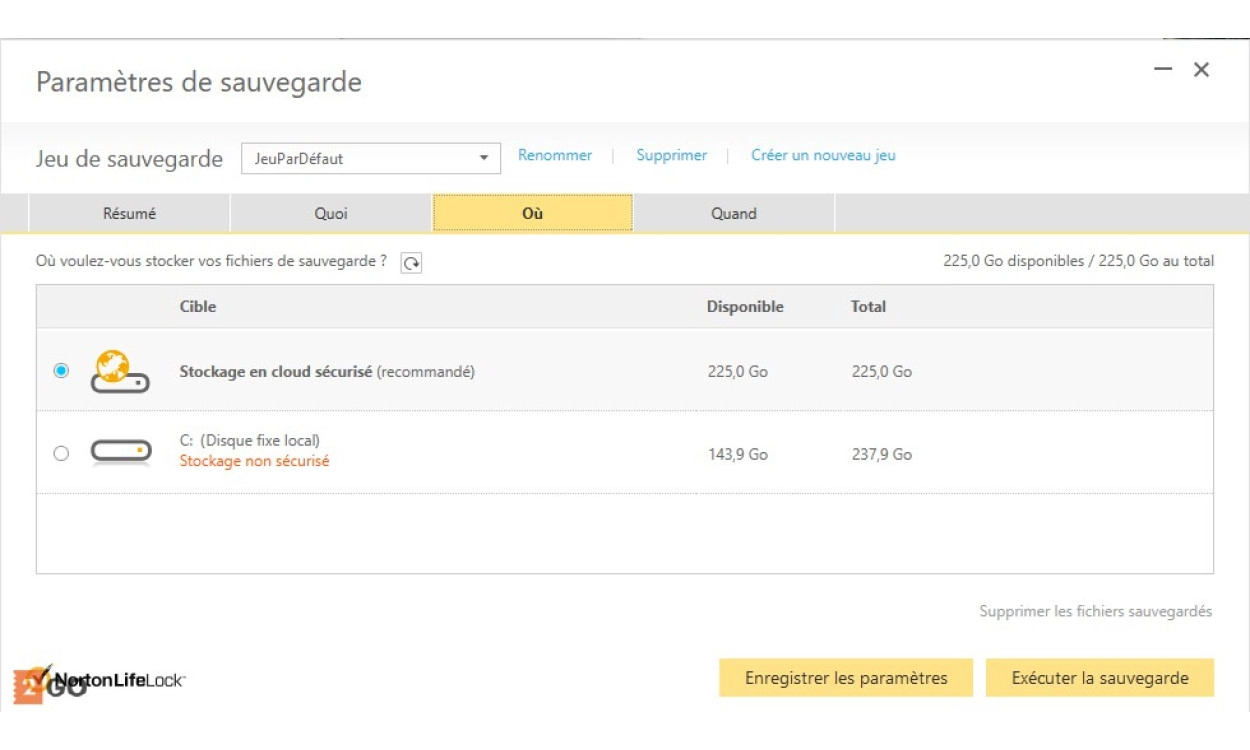Screen dimensions: 1250x750
Task: Go to the Quand tab
Action: coord(734,213)
